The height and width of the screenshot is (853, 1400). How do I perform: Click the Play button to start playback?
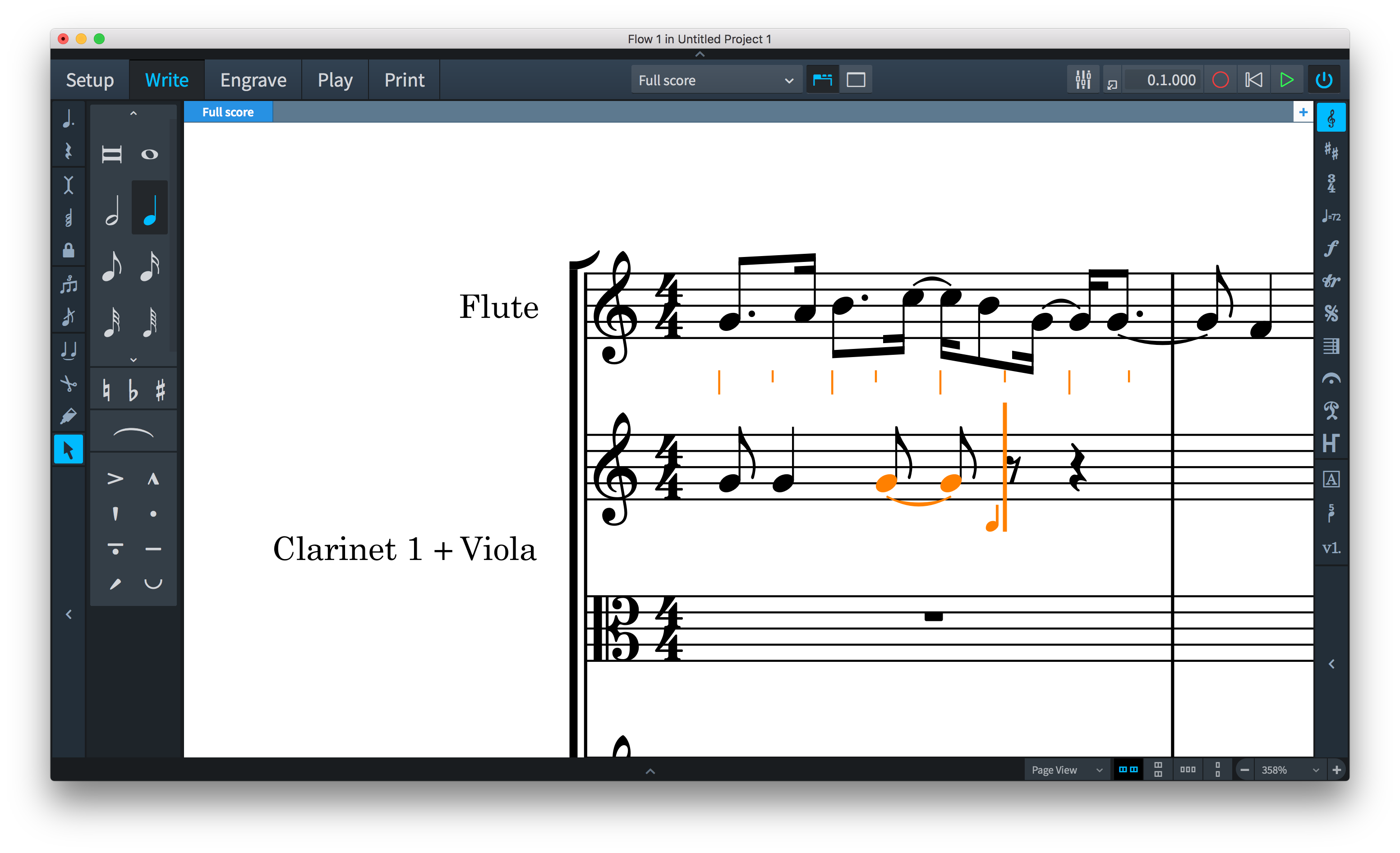(x=1286, y=79)
